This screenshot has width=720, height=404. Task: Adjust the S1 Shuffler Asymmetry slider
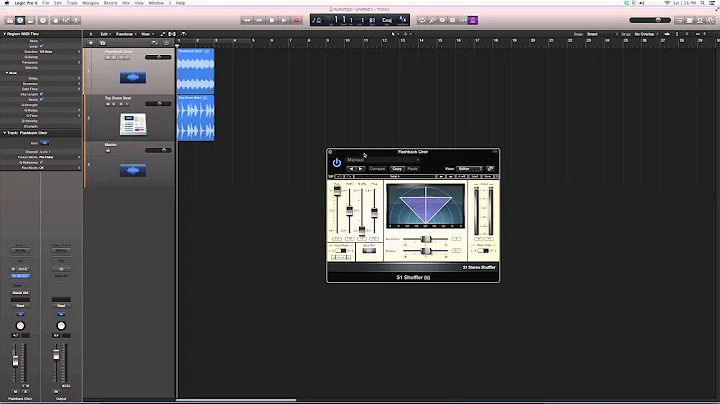(x=426, y=239)
